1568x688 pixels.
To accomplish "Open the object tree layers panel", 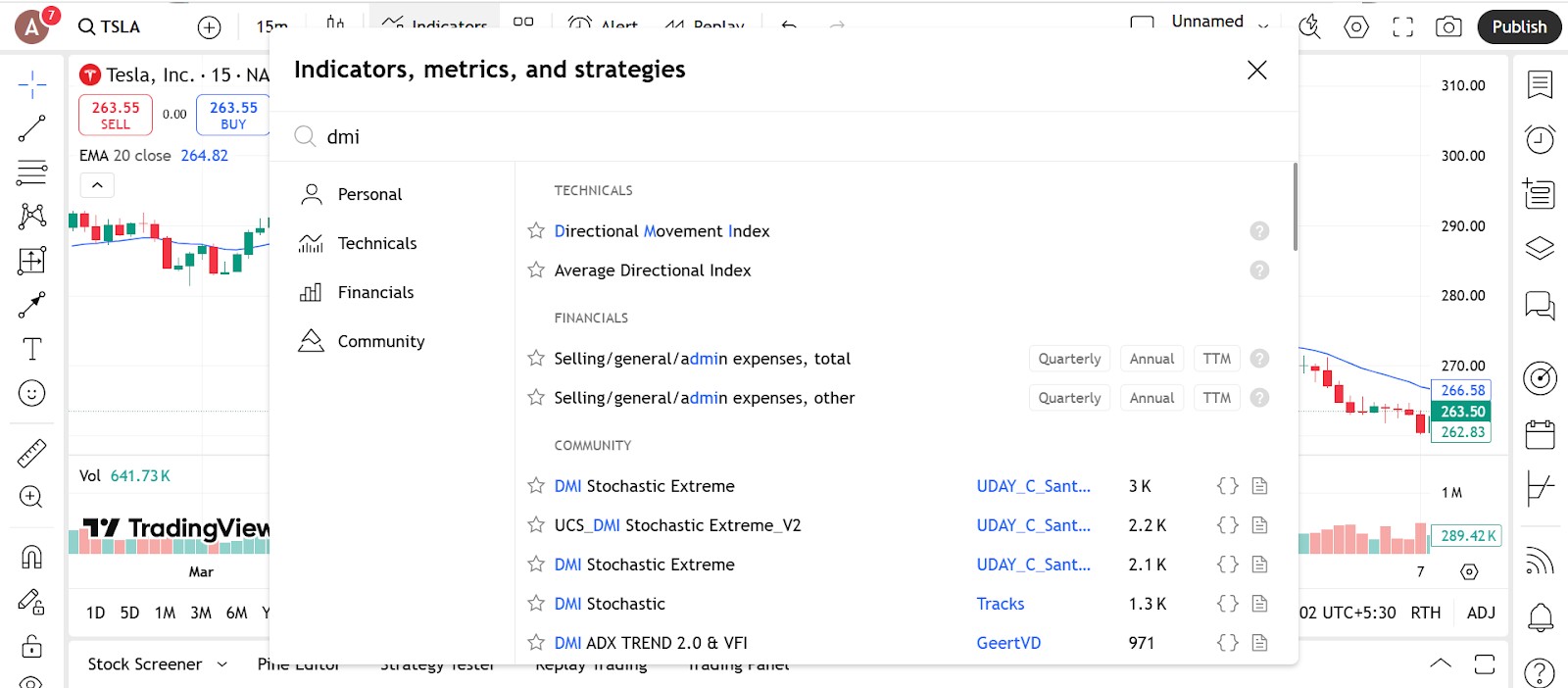I will pos(1540,248).
